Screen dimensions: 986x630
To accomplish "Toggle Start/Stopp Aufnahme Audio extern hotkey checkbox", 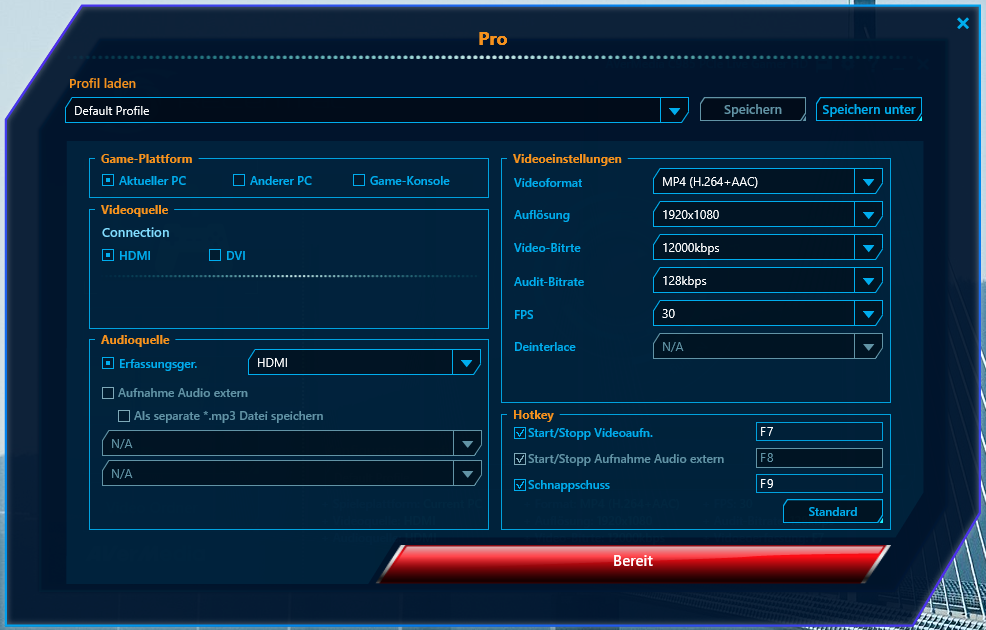I will pos(520,459).
